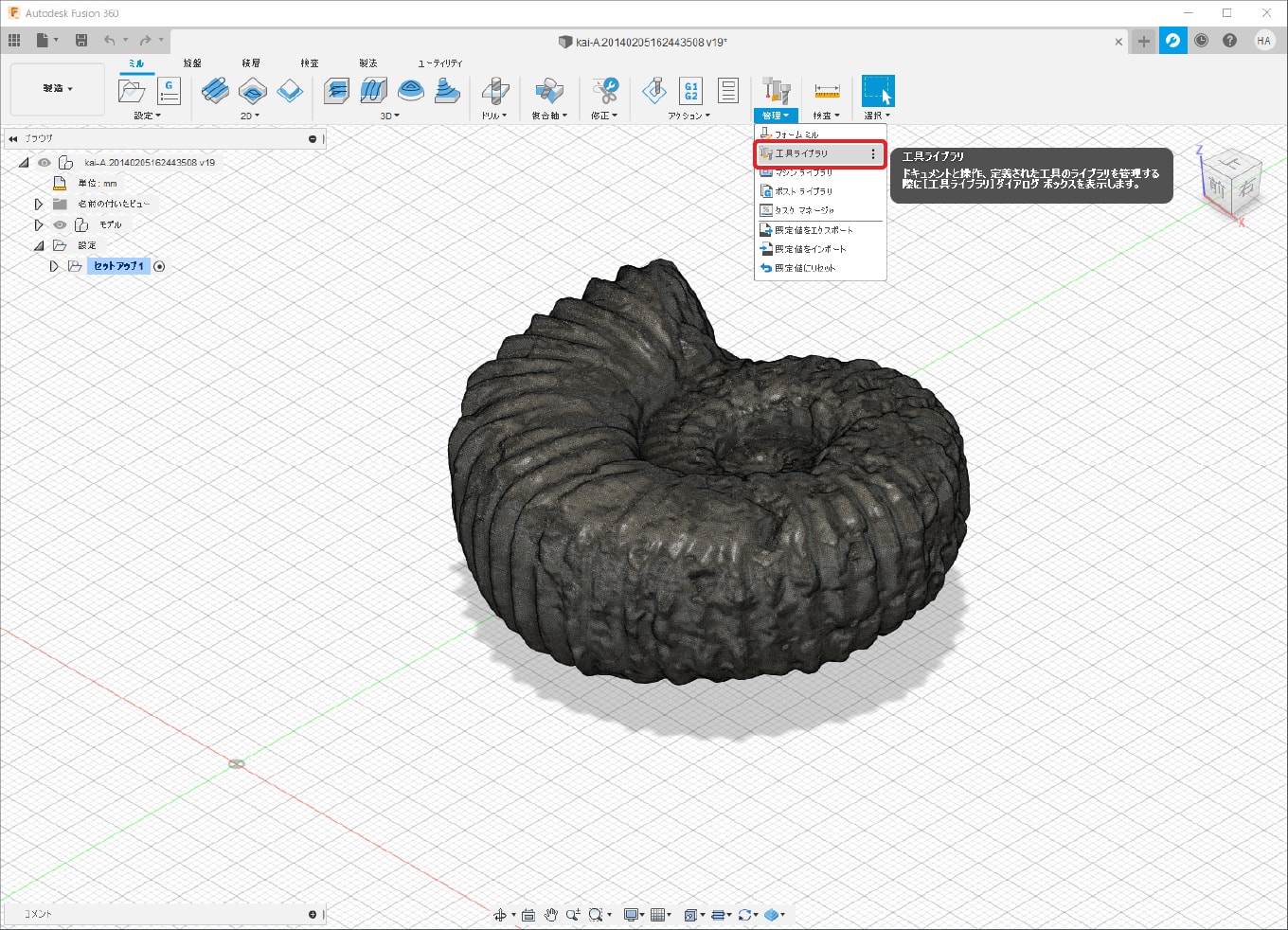This screenshot has height=930, width=1288.
Task: Open the 製造 workspace dropdown
Action: [57, 88]
